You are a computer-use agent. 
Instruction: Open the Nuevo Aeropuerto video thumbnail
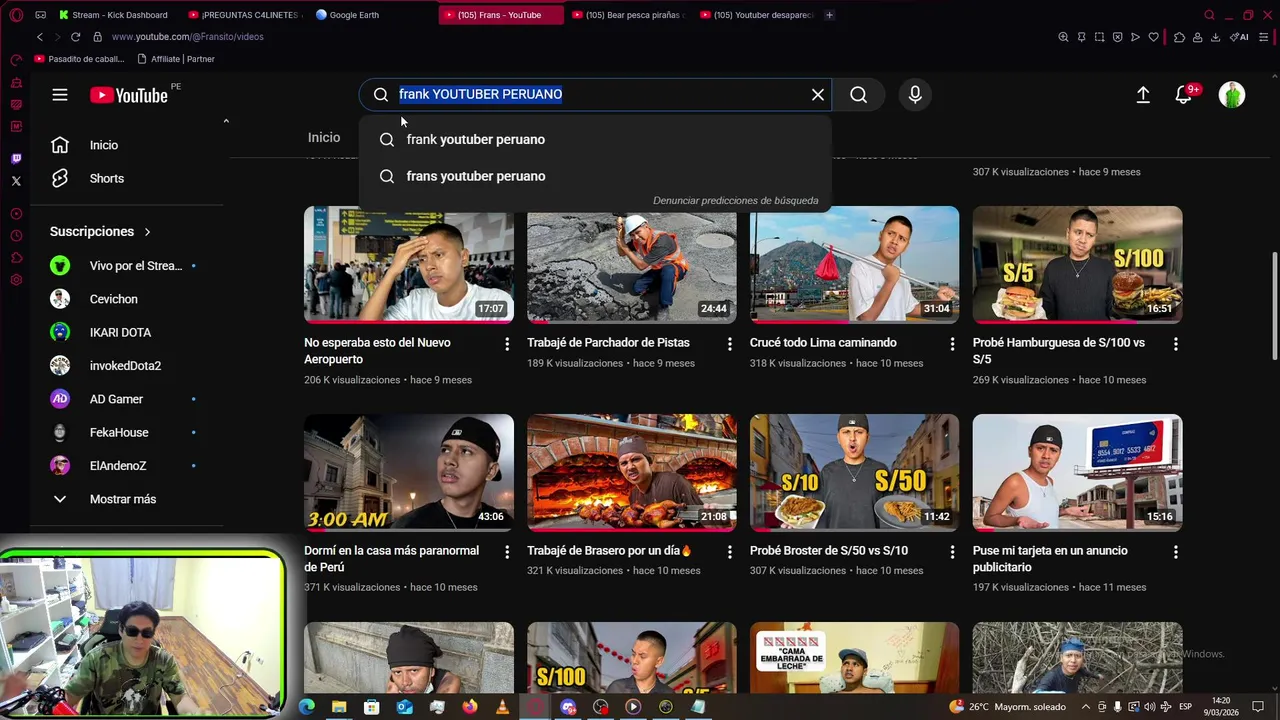[409, 265]
